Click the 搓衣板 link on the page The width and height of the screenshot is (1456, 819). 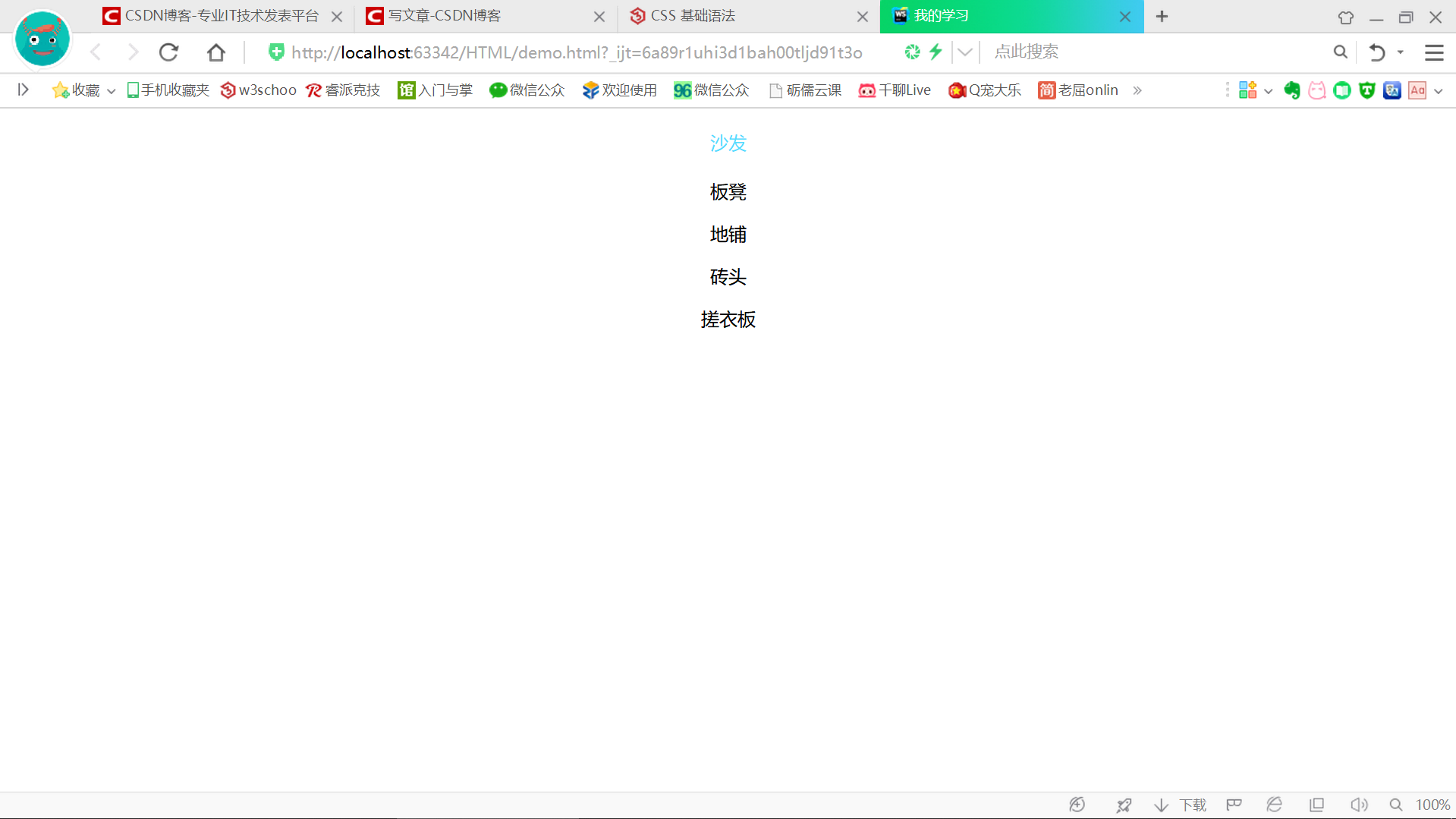pyautogui.click(x=728, y=319)
